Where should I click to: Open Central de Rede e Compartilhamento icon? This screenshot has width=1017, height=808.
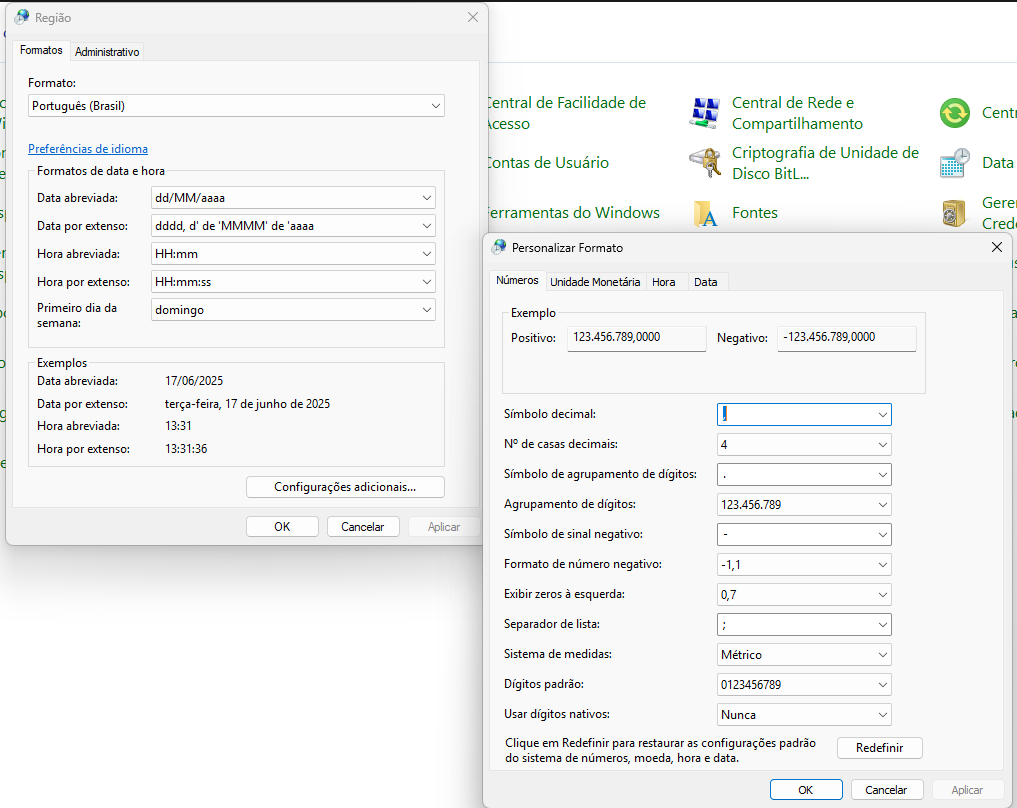pos(706,113)
